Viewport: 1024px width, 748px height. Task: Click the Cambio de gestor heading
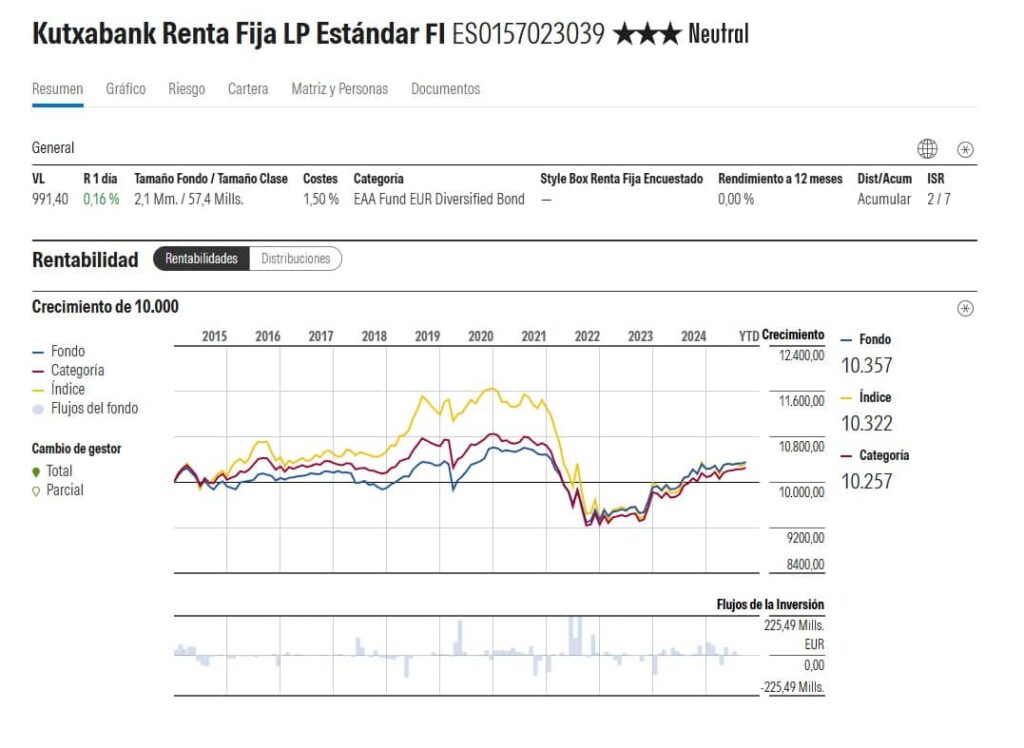[76, 449]
